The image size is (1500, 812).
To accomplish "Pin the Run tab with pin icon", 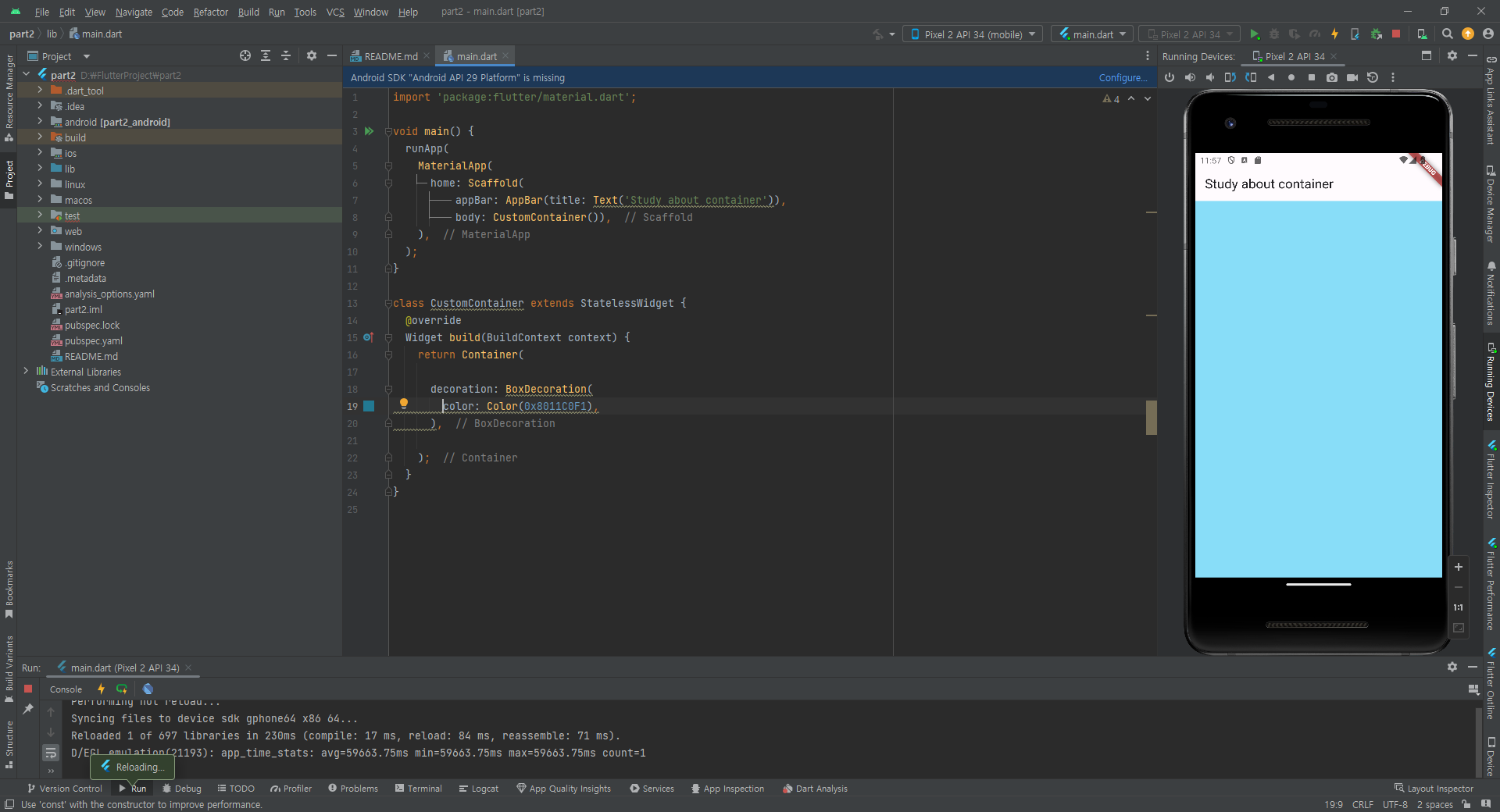I will 28,709.
